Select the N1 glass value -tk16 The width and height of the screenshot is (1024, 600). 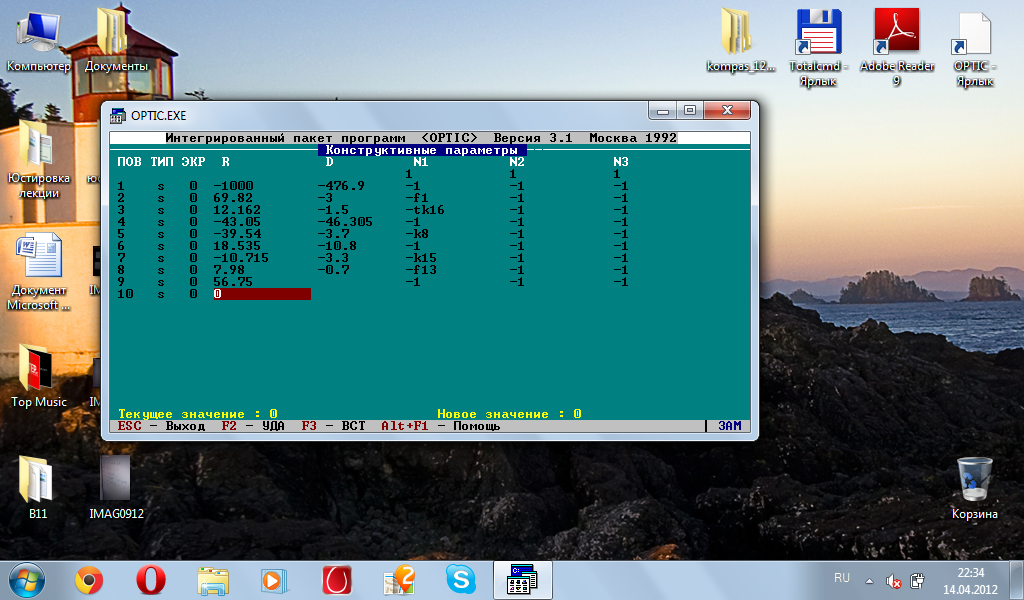point(425,210)
